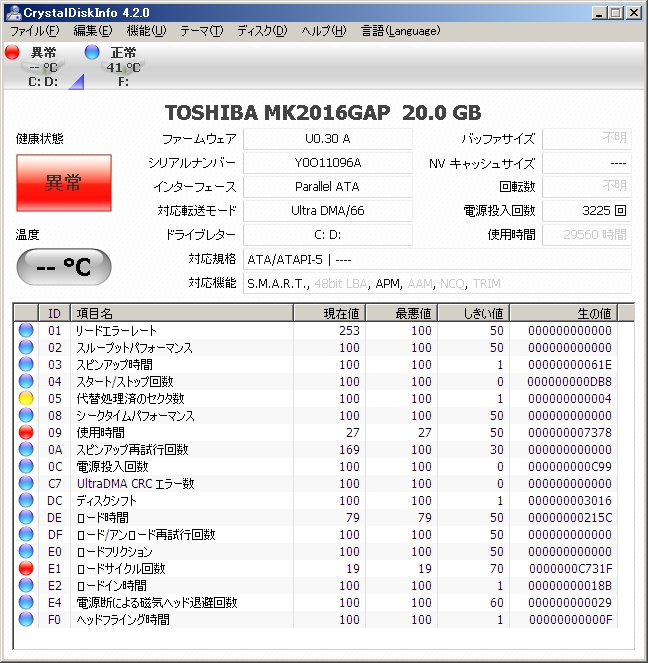Select the UltraDMA CRC エラー数 attribute name

pos(135,483)
